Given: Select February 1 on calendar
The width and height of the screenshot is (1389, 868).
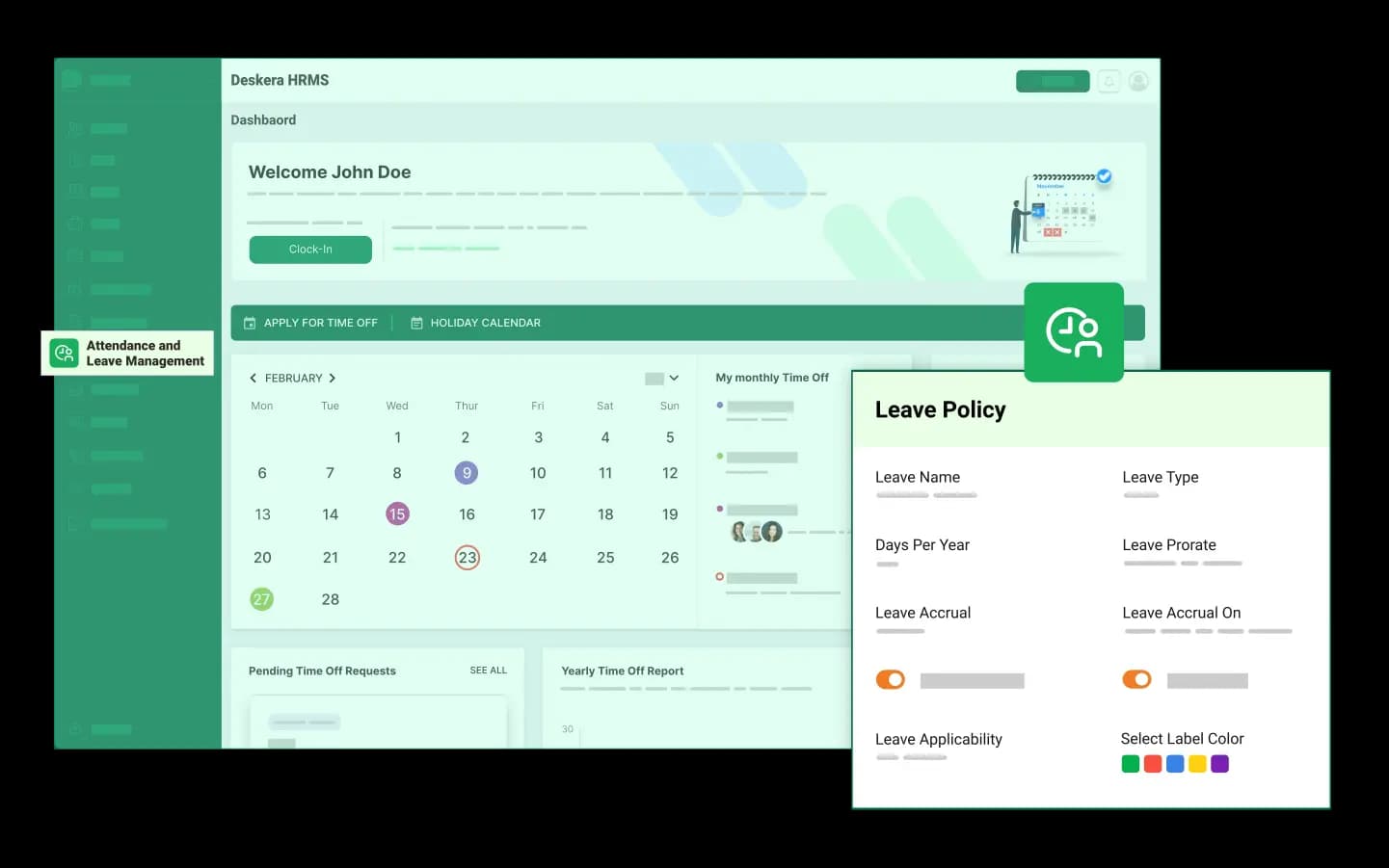Looking at the screenshot, I should 397,437.
